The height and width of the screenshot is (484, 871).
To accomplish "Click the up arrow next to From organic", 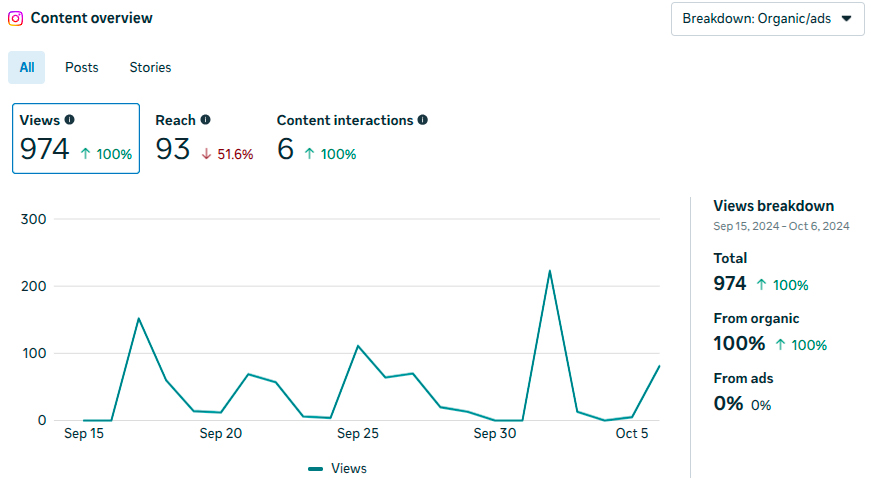I will [x=780, y=345].
